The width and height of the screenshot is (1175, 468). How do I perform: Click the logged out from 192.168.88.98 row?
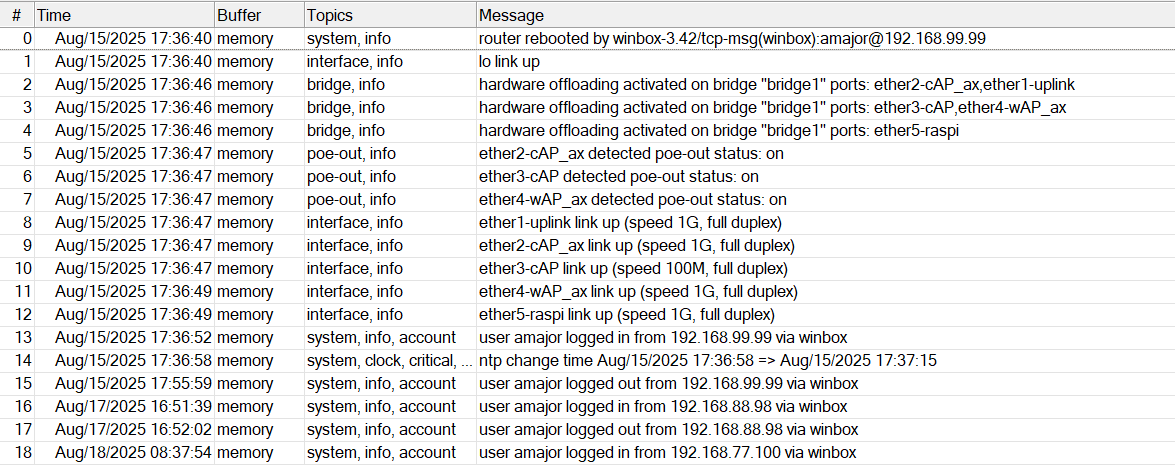click(663, 429)
